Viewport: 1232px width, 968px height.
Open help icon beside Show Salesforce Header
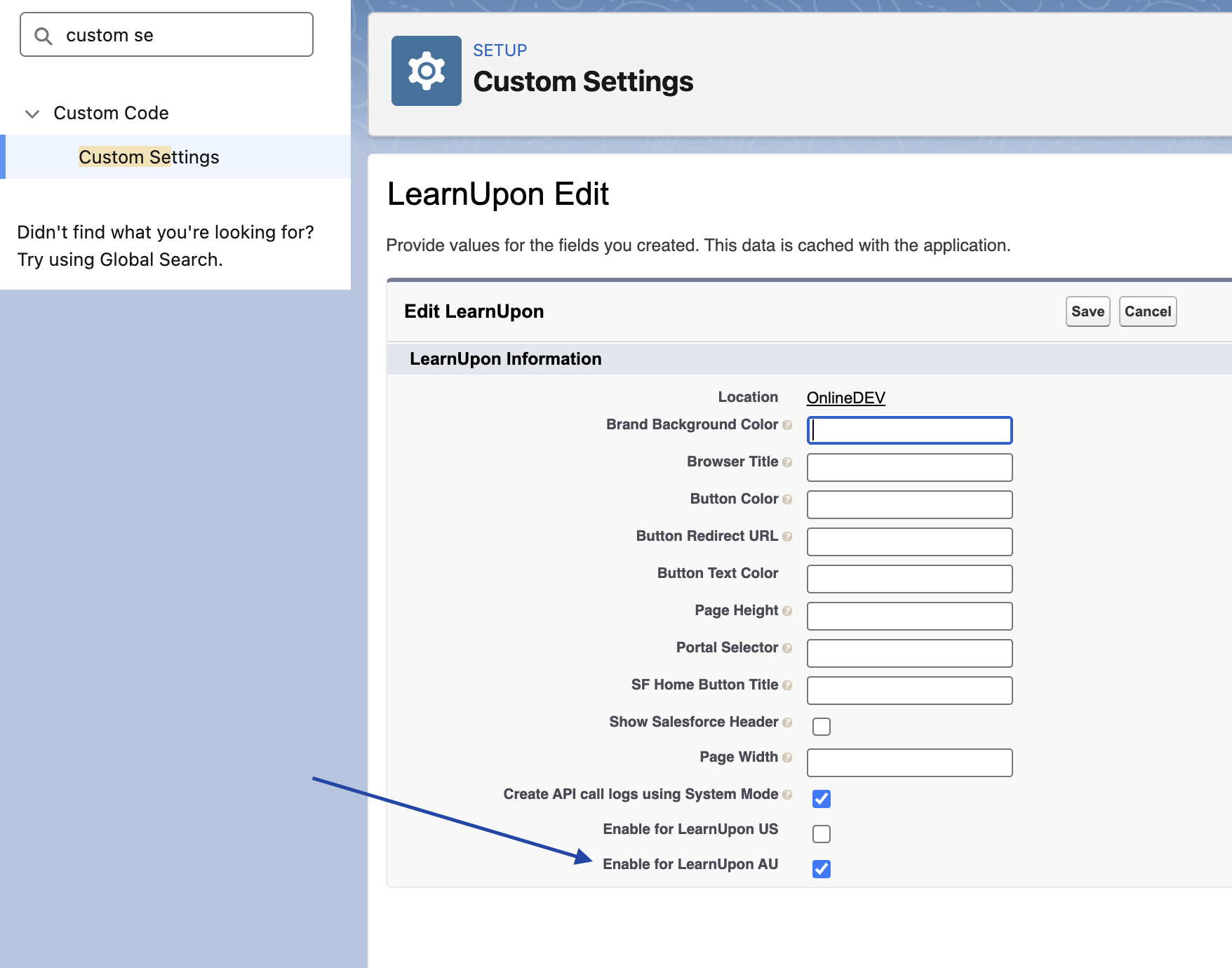pyautogui.click(x=787, y=722)
